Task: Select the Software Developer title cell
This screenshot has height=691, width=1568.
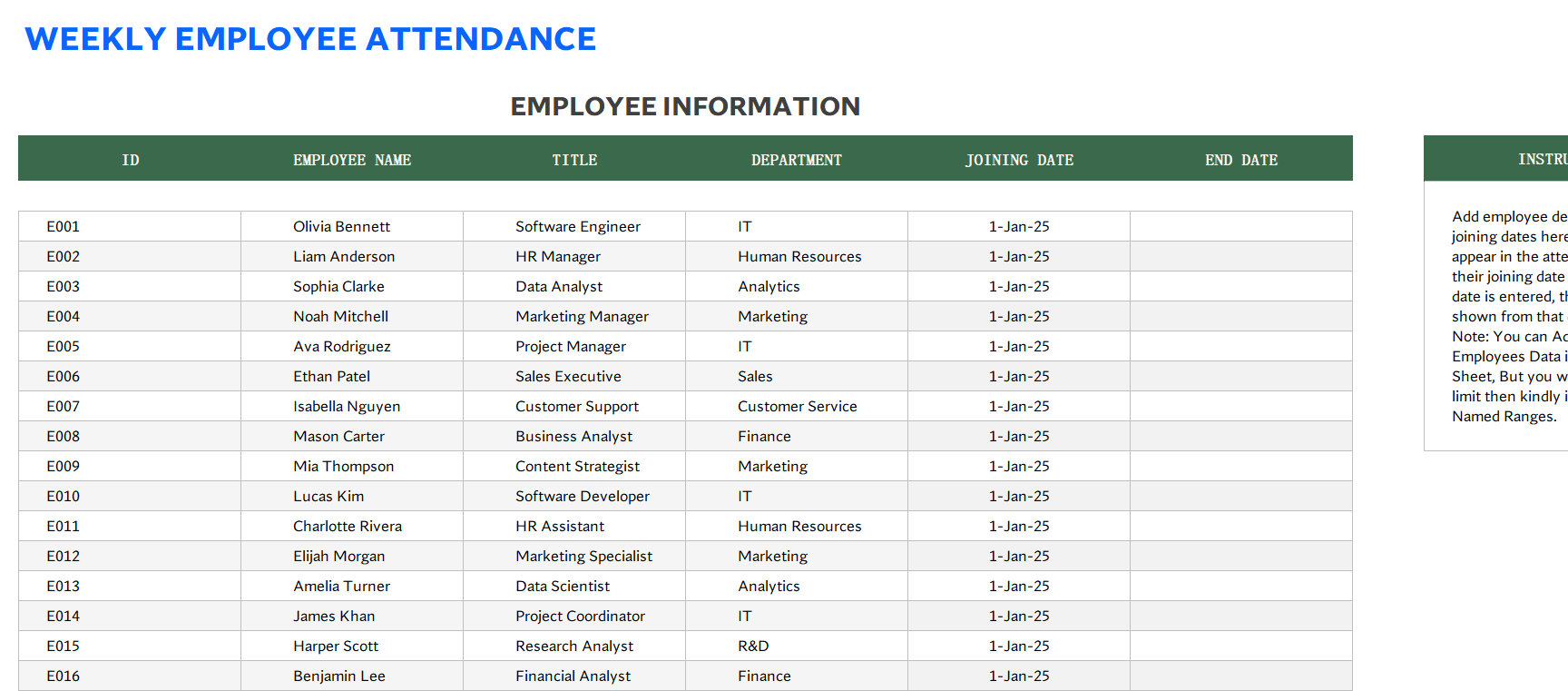Action: point(574,496)
